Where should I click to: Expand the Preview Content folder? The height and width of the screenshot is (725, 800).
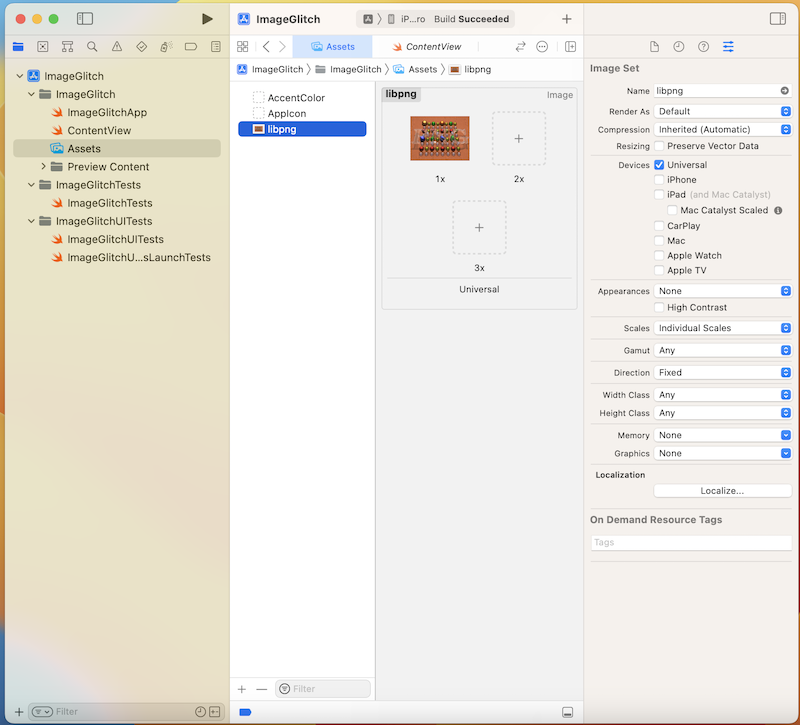click(44, 167)
